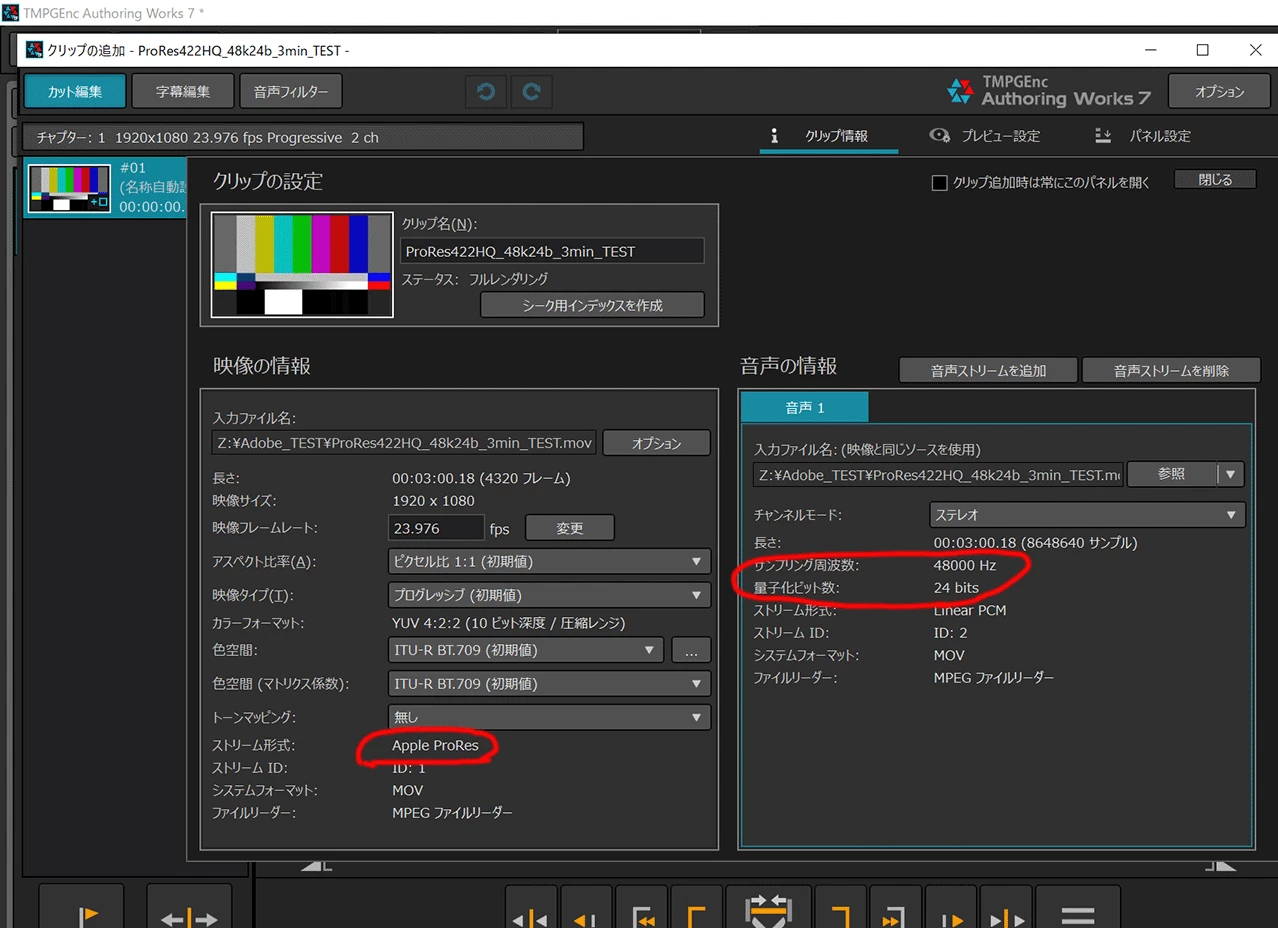Viewport: 1278px width, 928px height.
Task: Open the トーンマッピング dropdown
Action: tap(549, 717)
